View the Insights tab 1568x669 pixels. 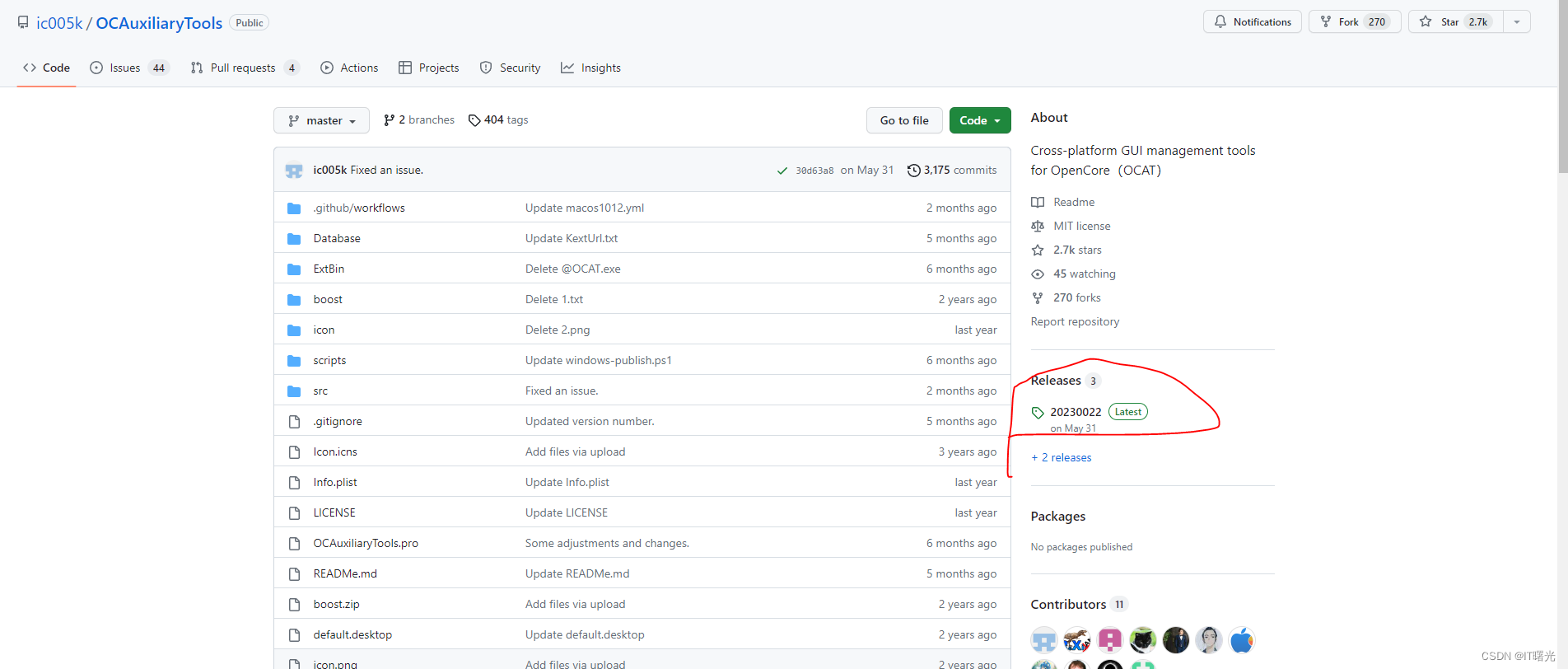point(590,68)
